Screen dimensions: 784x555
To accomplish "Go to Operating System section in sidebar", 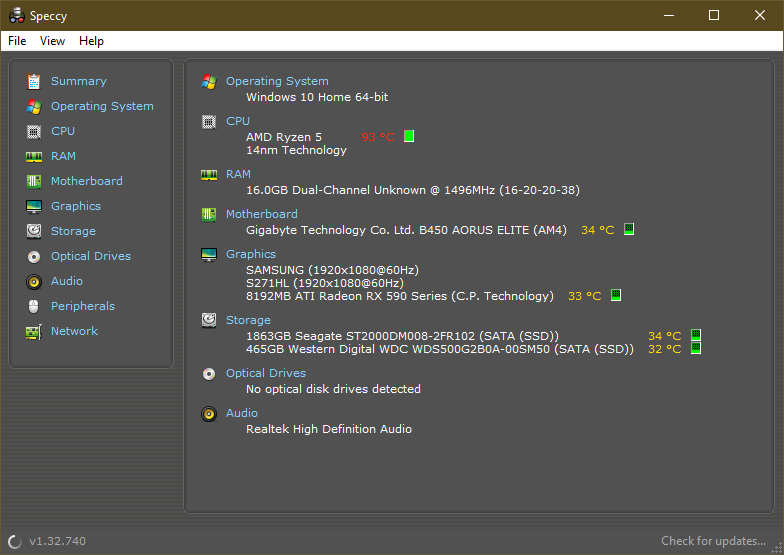I will click(102, 106).
